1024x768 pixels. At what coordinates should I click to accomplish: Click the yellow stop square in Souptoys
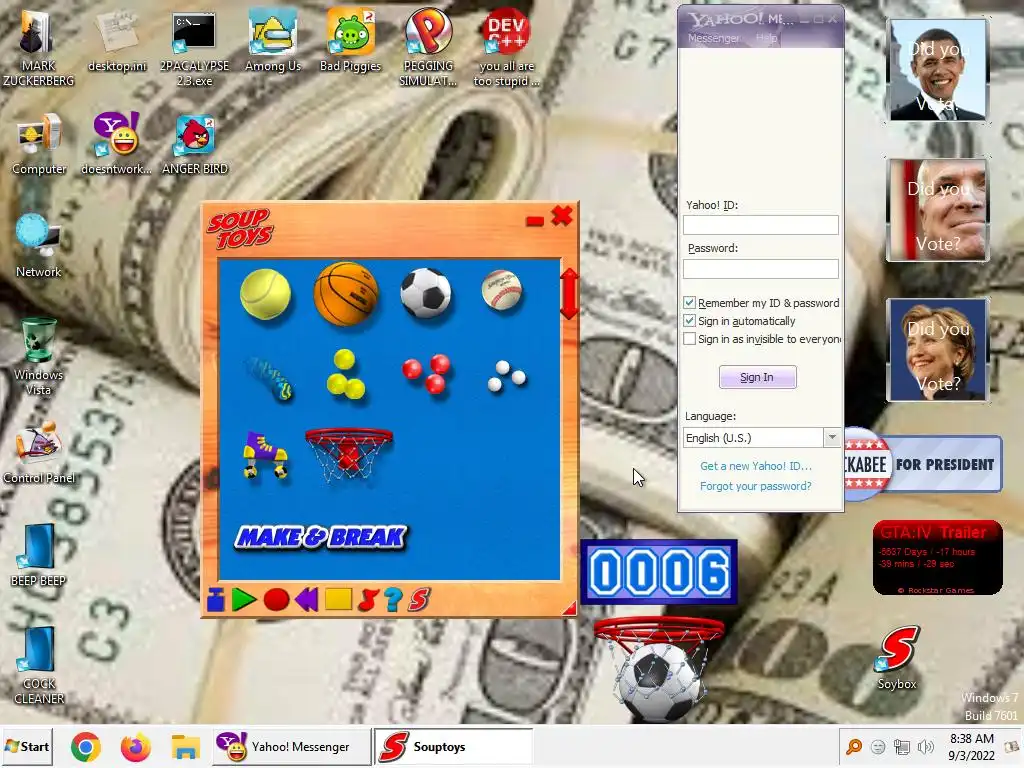(x=338, y=599)
